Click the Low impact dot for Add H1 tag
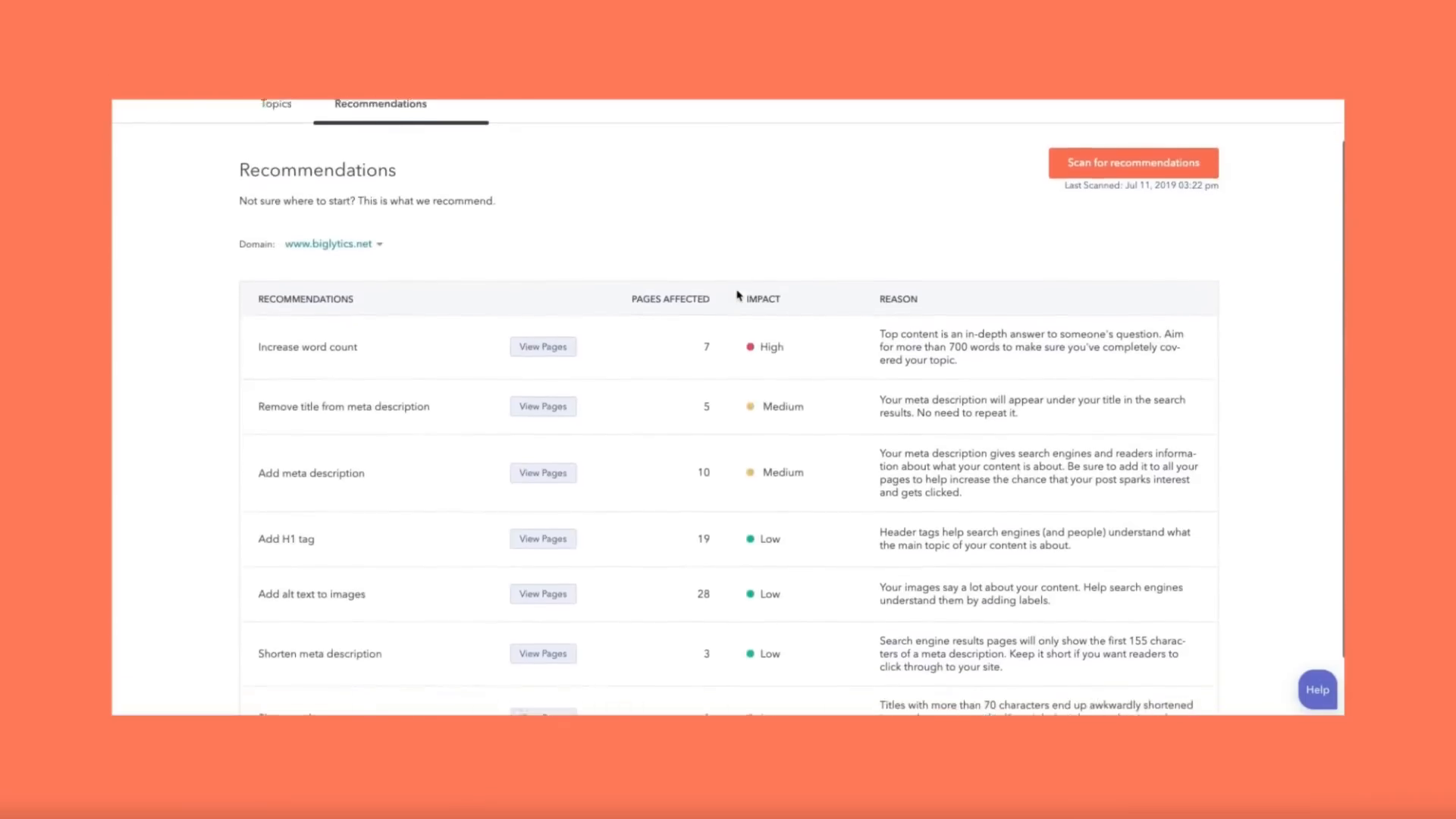Viewport: 1456px width, 819px height. point(750,538)
